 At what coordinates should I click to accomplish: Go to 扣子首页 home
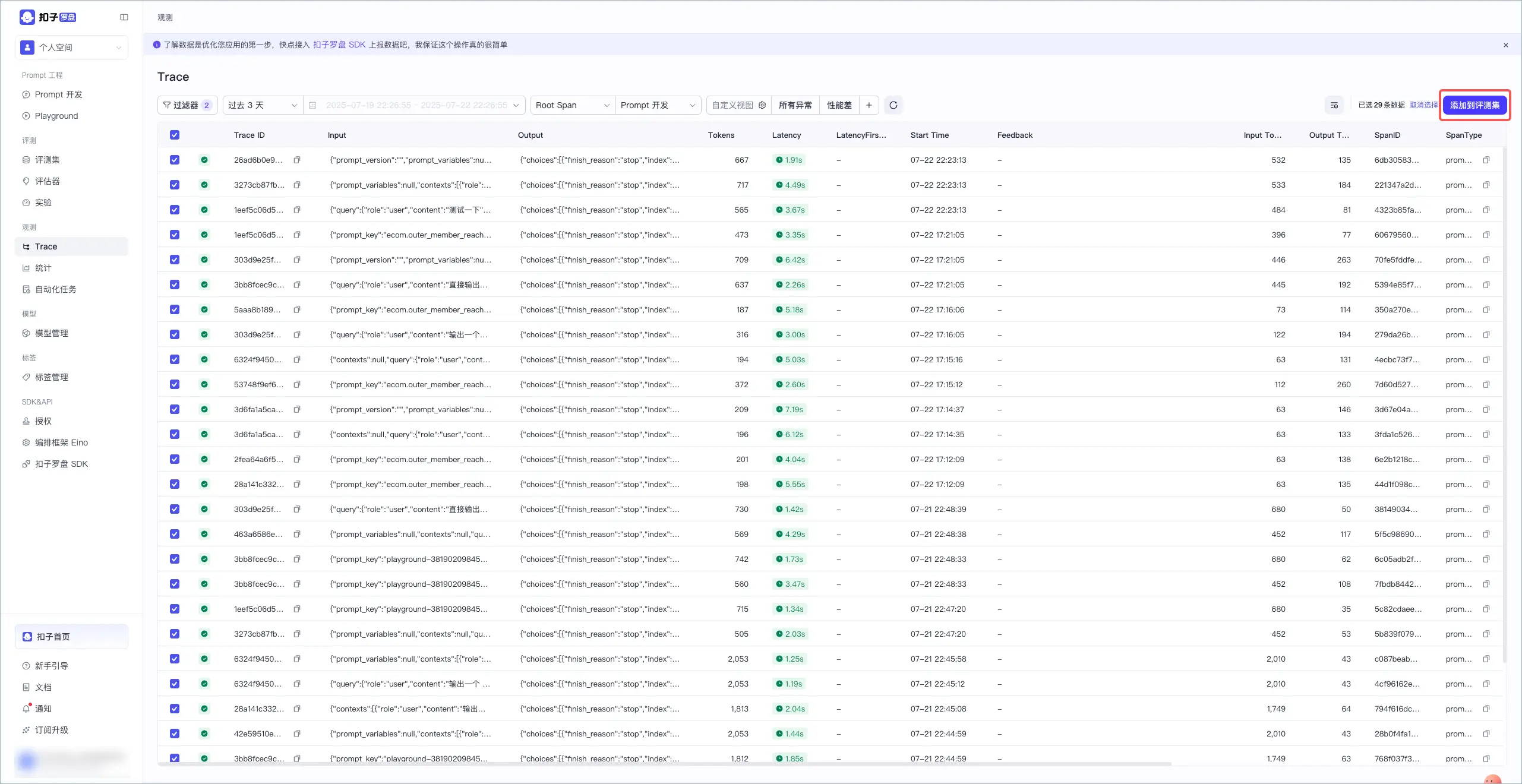coord(72,637)
